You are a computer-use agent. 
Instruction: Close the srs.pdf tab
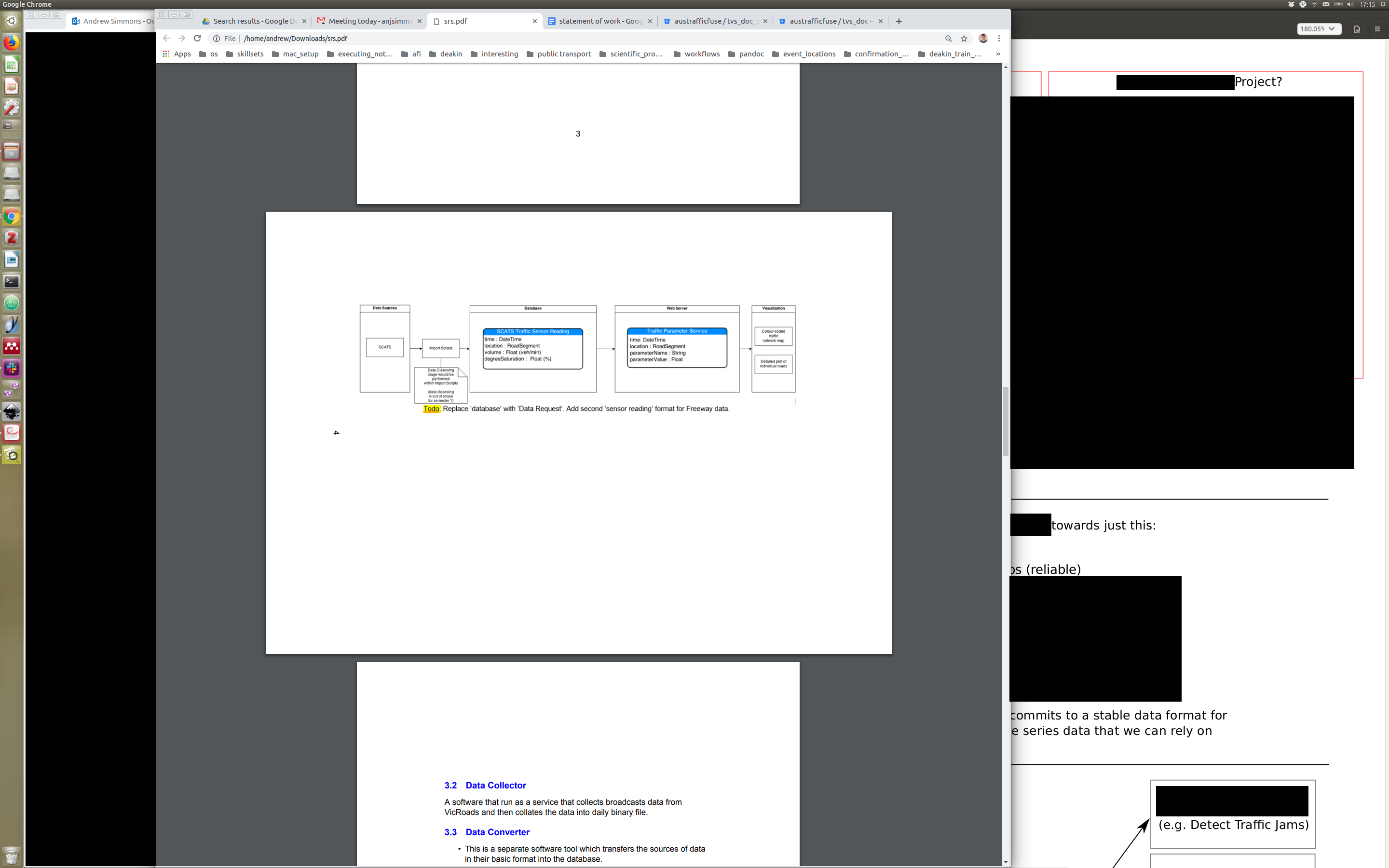534,21
